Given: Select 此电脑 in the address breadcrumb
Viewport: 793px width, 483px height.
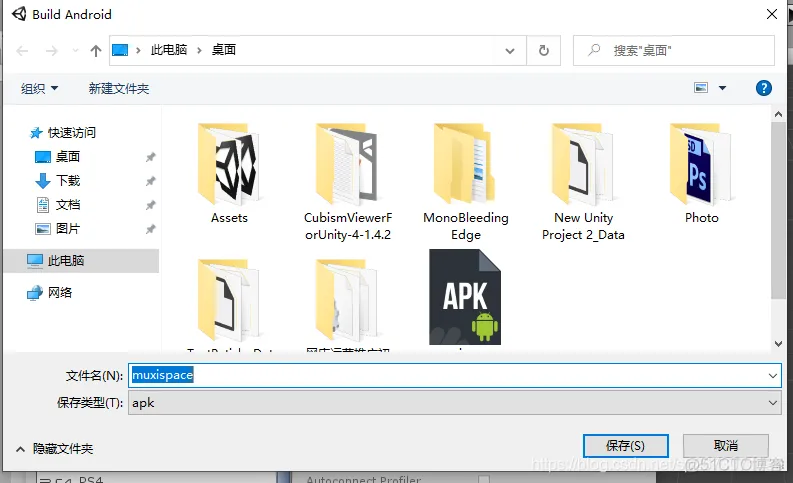Looking at the screenshot, I should pos(169,50).
